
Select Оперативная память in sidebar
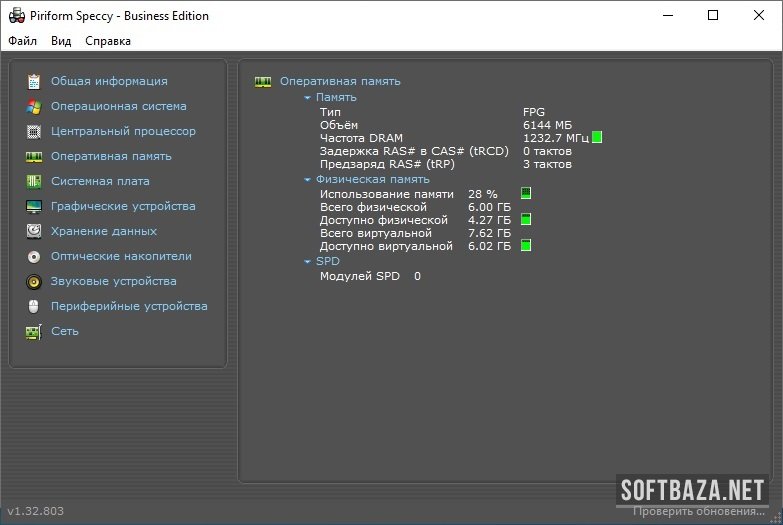[x=111, y=156]
